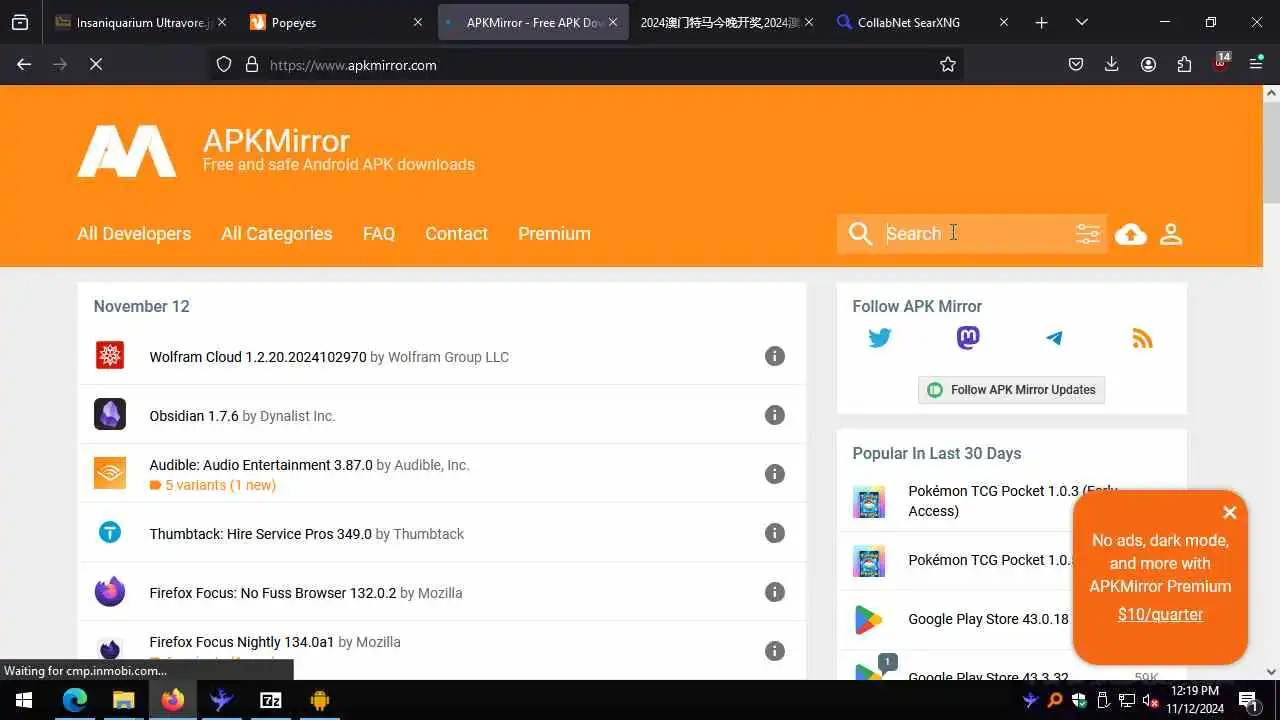Bookmark this page with star icon
1280x720 pixels.
[x=948, y=64]
